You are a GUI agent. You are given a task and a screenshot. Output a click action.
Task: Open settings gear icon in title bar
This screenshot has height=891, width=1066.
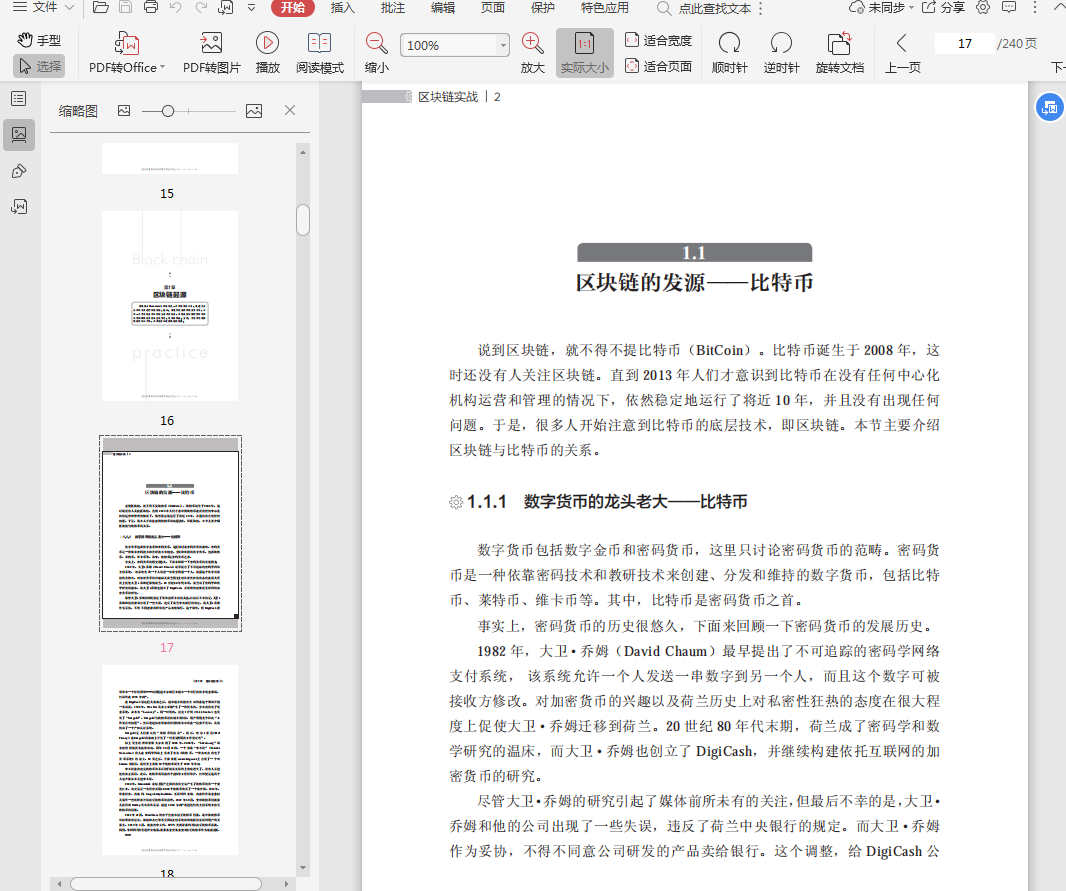tap(983, 7)
